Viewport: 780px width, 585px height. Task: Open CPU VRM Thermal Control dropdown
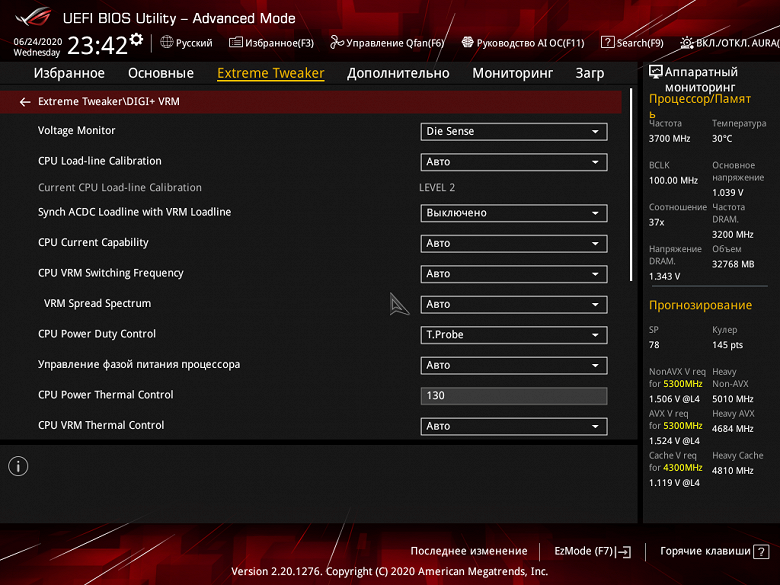pyautogui.click(x=514, y=426)
